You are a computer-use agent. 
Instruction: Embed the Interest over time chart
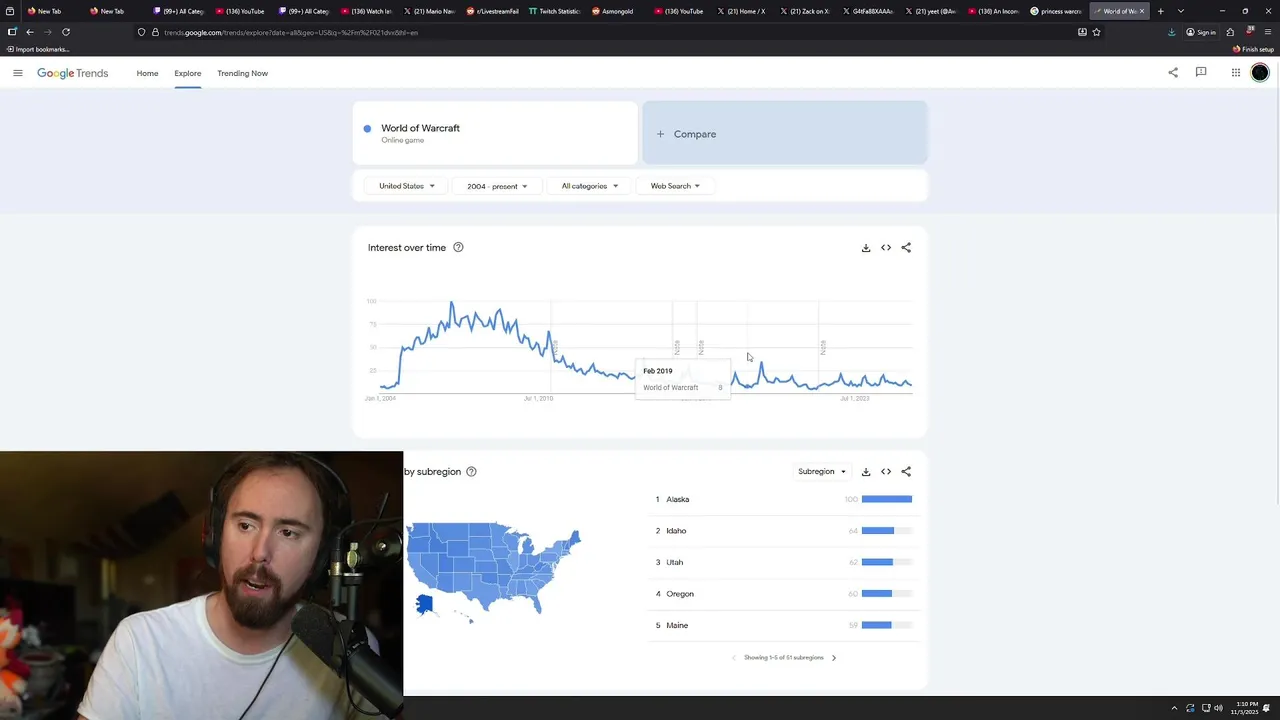click(886, 248)
